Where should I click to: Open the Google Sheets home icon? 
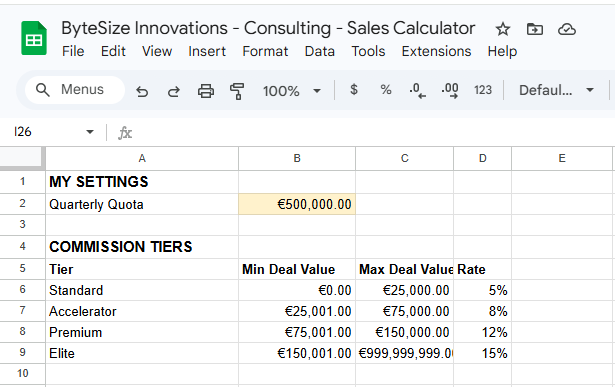click(34, 38)
